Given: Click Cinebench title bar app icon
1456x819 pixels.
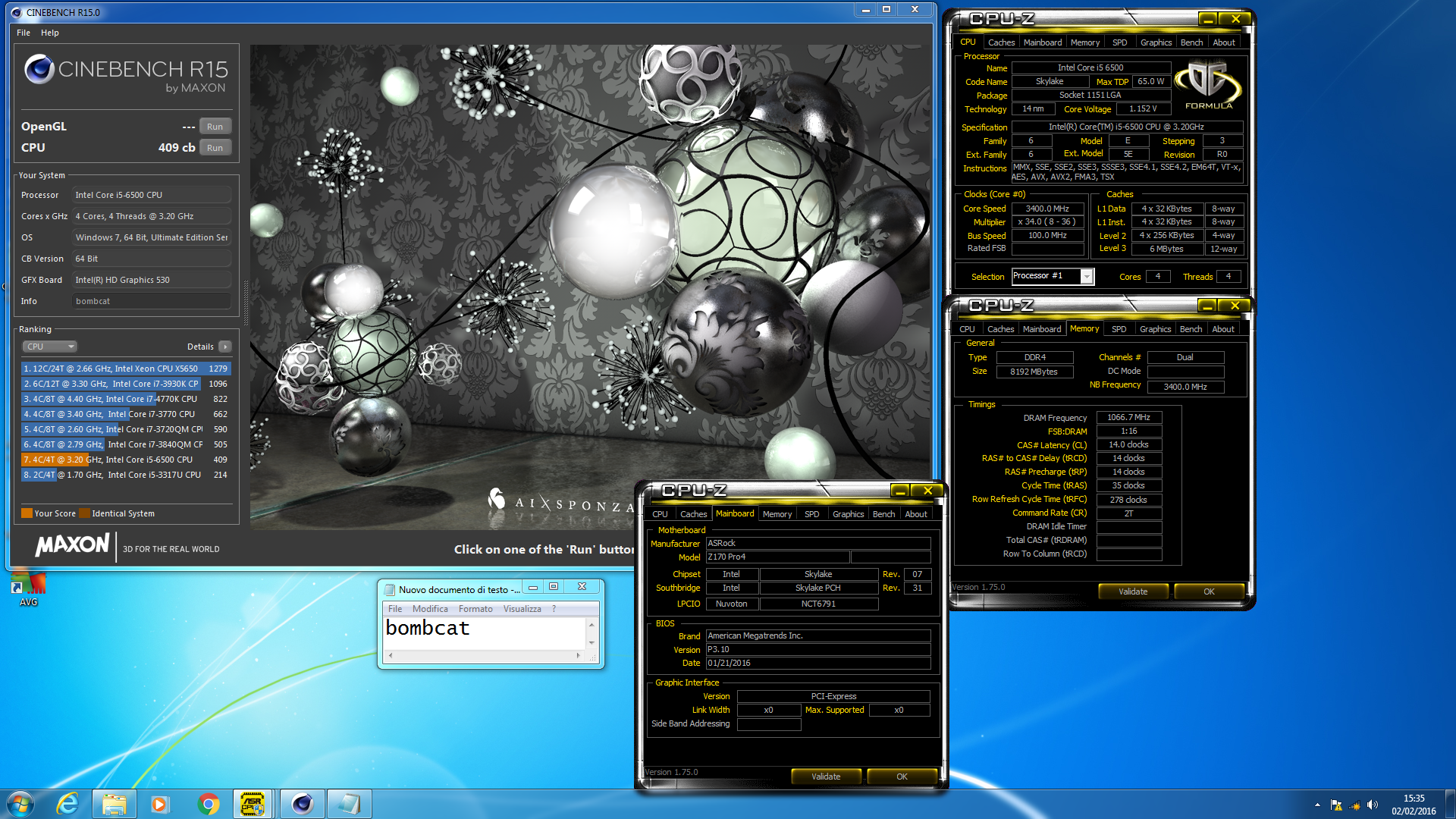Looking at the screenshot, I should [x=17, y=12].
